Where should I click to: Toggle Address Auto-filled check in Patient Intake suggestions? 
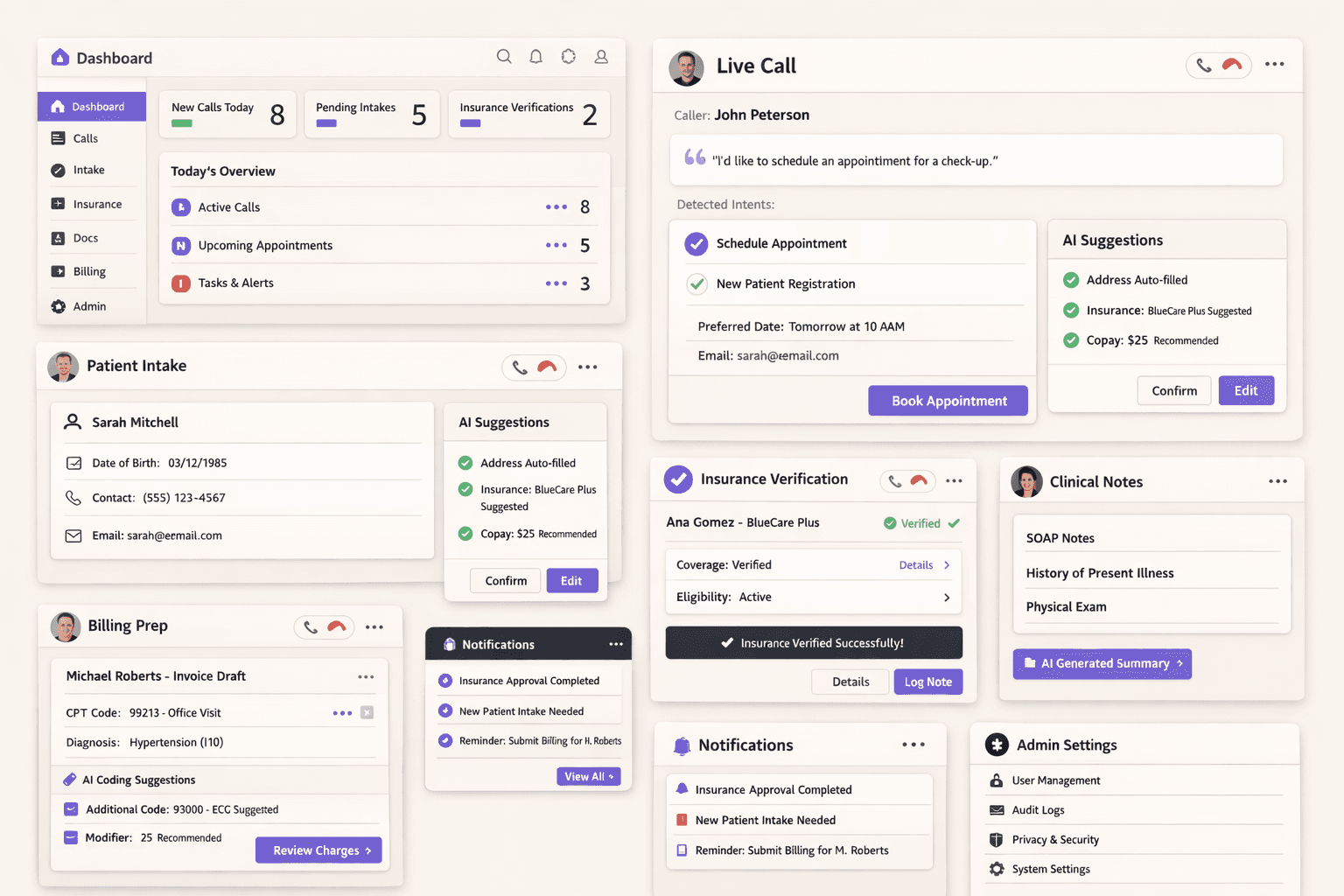coord(465,463)
